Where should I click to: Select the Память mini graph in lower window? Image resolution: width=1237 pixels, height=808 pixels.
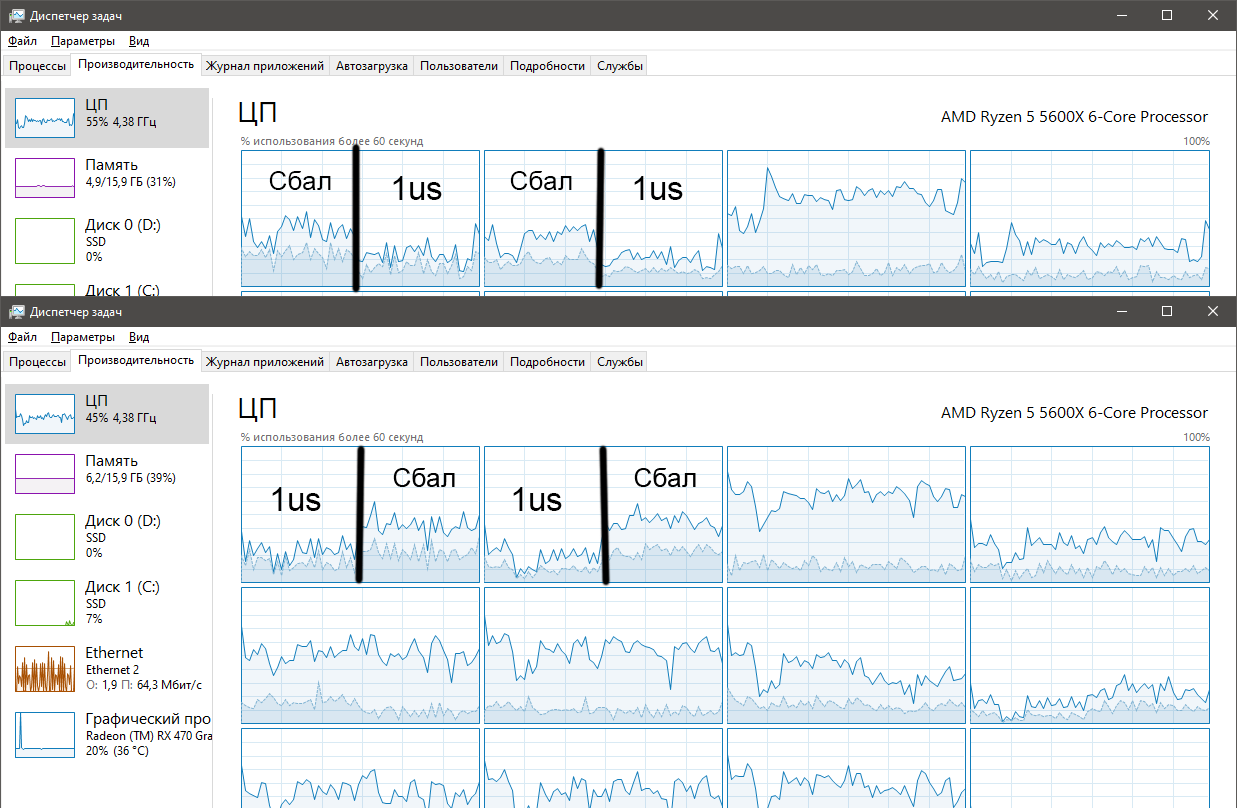[45, 474]
